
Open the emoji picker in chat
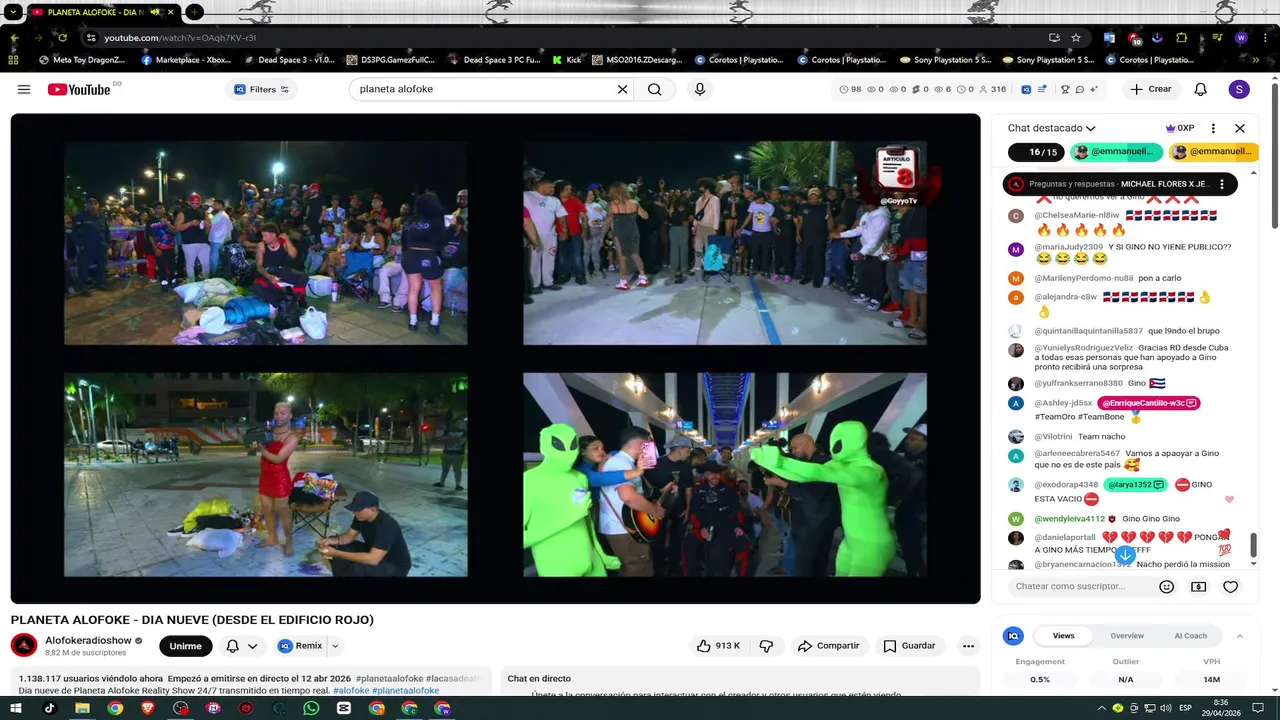(1166, 587)
